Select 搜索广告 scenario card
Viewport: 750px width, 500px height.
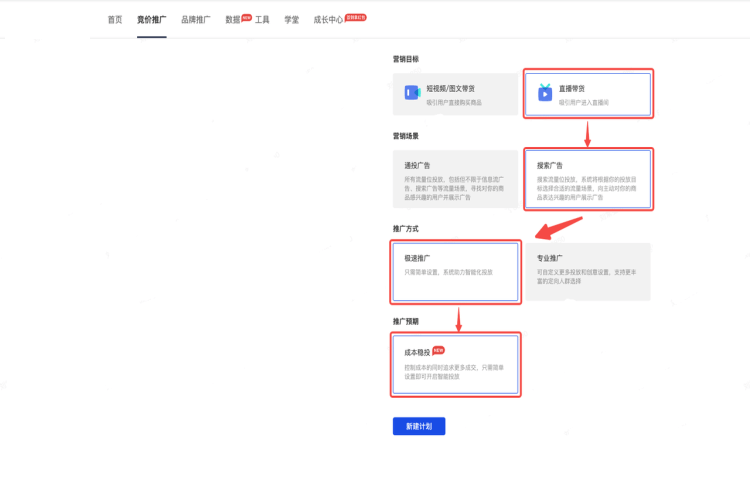click(x=588, y=179)
